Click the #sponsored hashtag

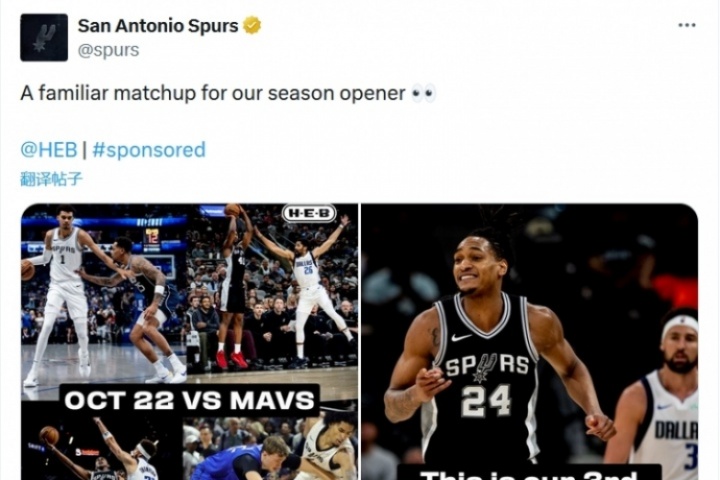point(149,150)
